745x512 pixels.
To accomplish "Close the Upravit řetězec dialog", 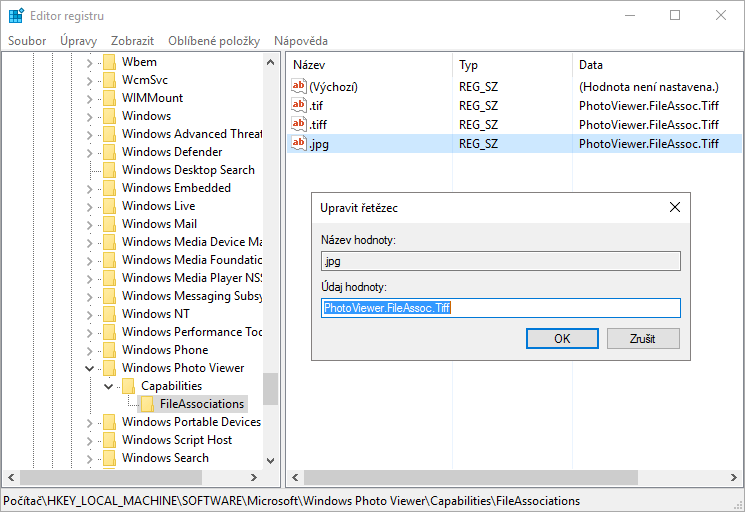I will pos(673,207).
